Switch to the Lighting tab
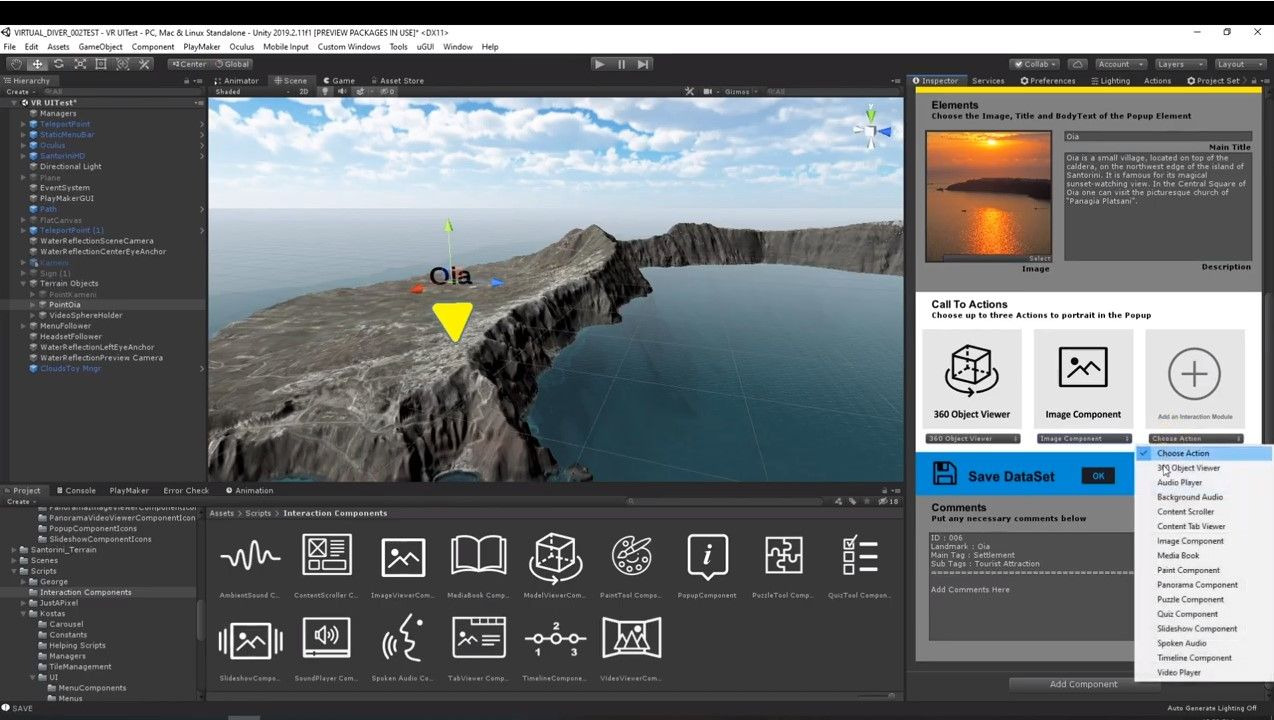The image size is (1274, 720). [x=1110, y=81]
